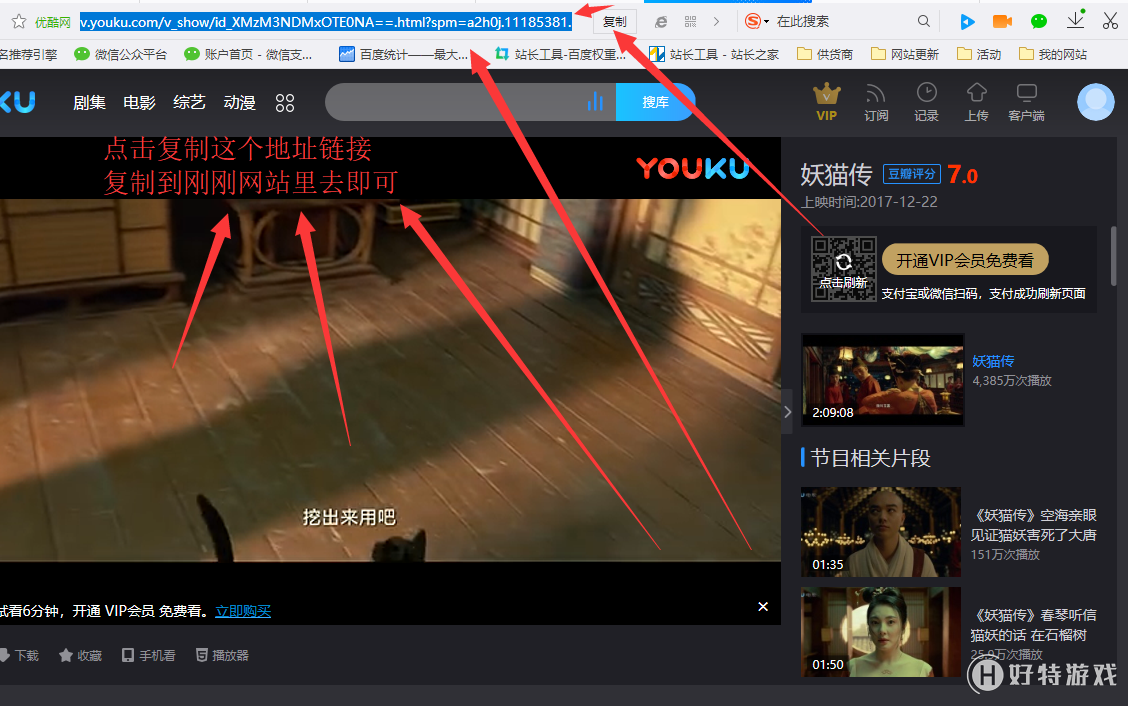
Task: Click the 收藏 favorite star button
Action: tap(81, 655)
